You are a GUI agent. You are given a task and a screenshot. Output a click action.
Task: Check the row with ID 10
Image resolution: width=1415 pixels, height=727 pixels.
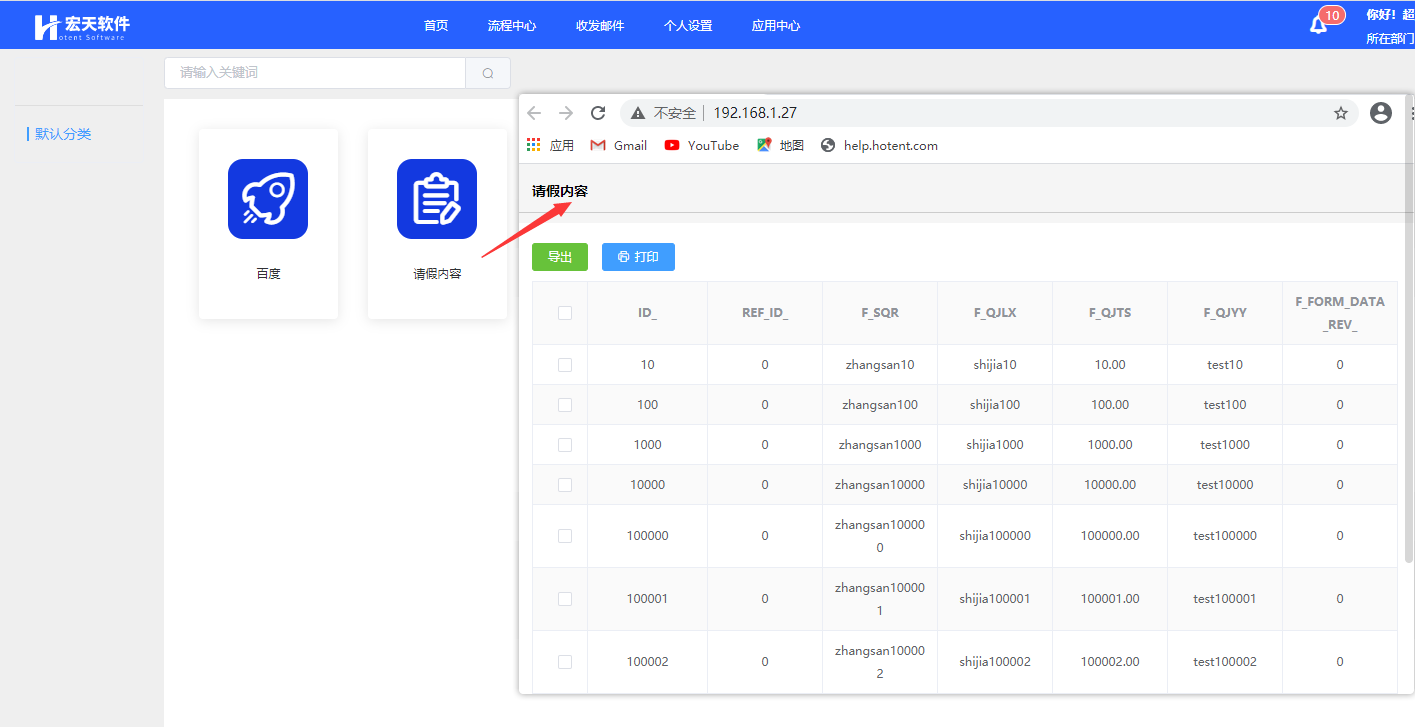pos(565,365)
